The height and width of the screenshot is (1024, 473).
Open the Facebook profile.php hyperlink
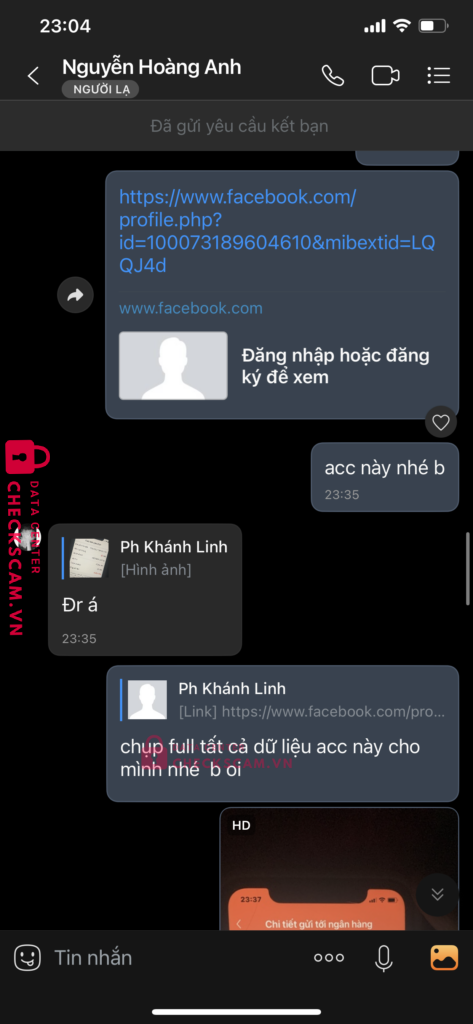277,231
